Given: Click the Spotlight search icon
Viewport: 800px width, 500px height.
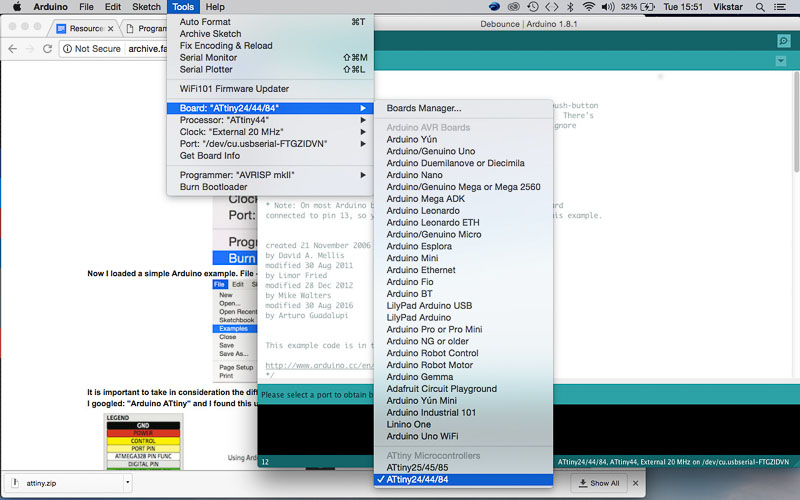Looking at the screenshot, I should click(760, 7).
